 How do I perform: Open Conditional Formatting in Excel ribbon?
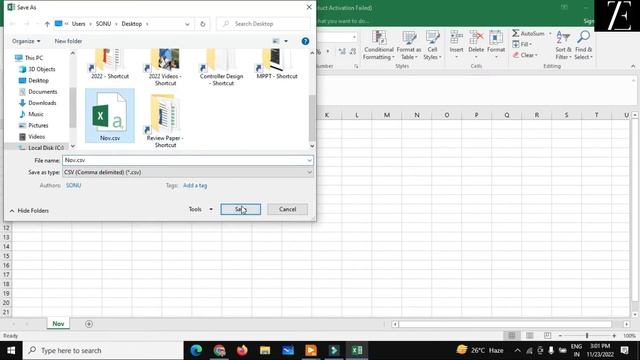click(x=379, y=45)
